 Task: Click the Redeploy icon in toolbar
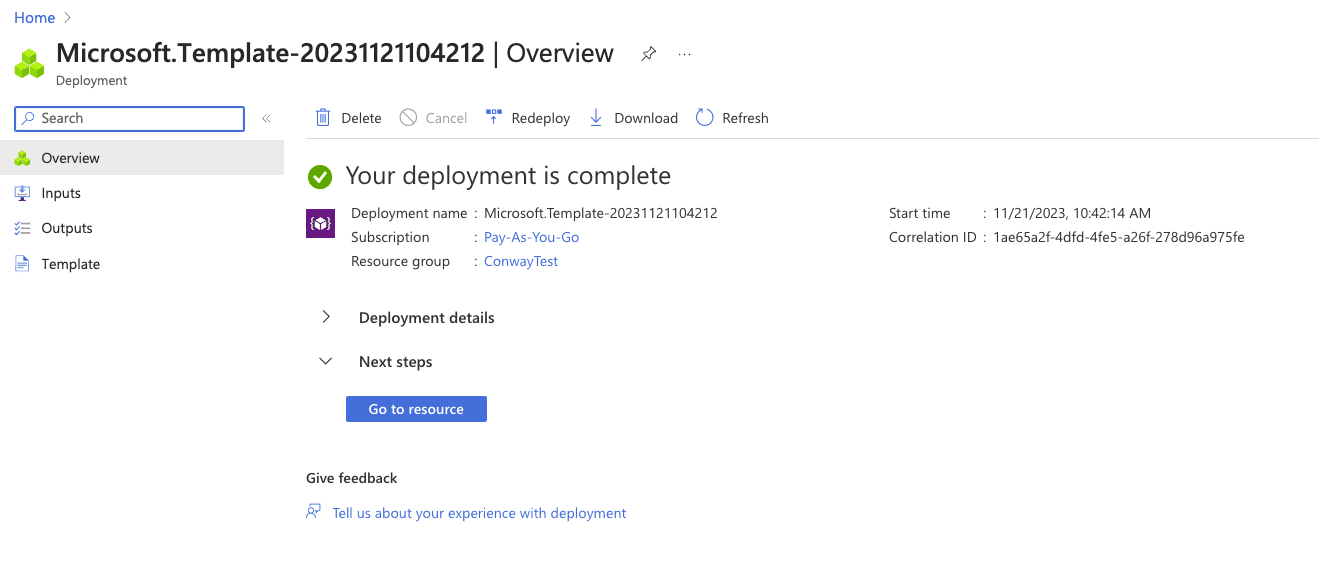click(494, 118)
